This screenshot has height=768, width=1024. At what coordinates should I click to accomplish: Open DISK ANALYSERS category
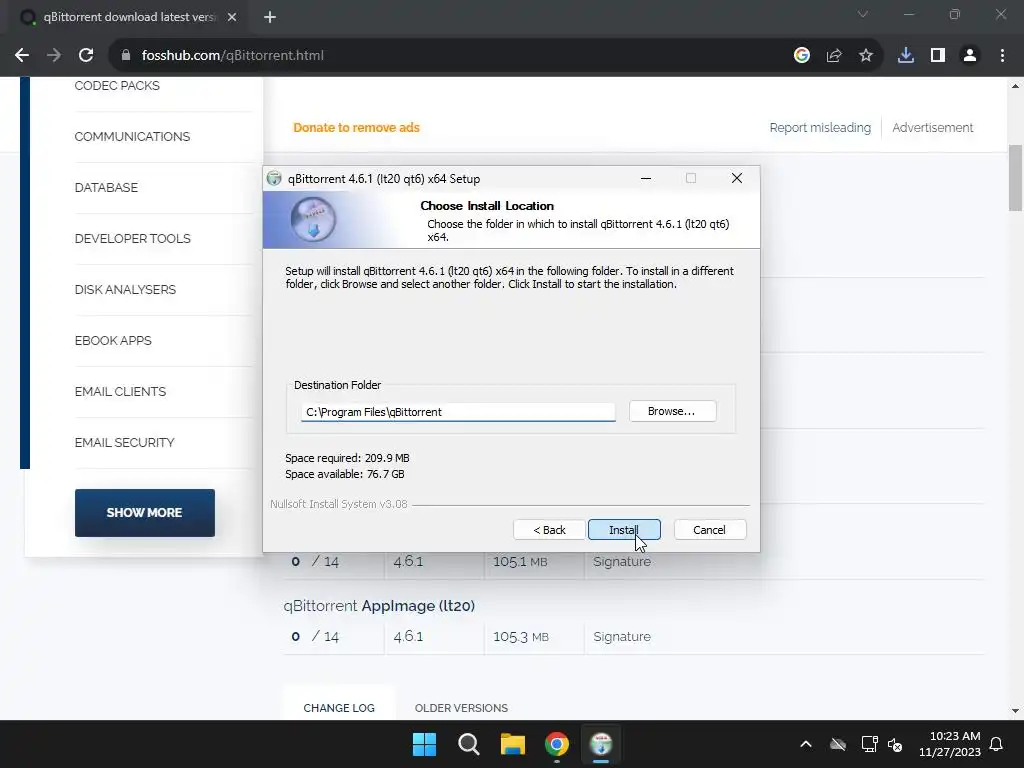[125, 289]
